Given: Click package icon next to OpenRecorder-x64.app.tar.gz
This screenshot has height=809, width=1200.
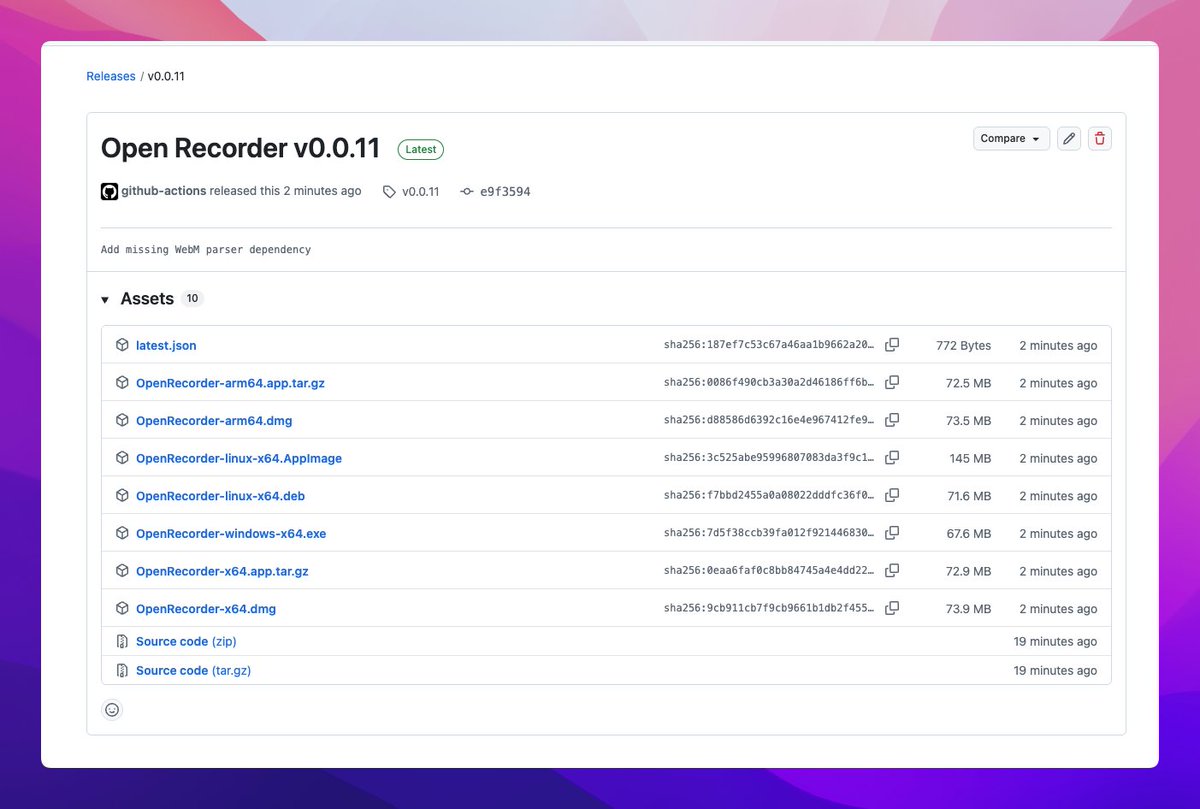Looking at the screenshot, I should pyautogui.click(x=122, y=570).
